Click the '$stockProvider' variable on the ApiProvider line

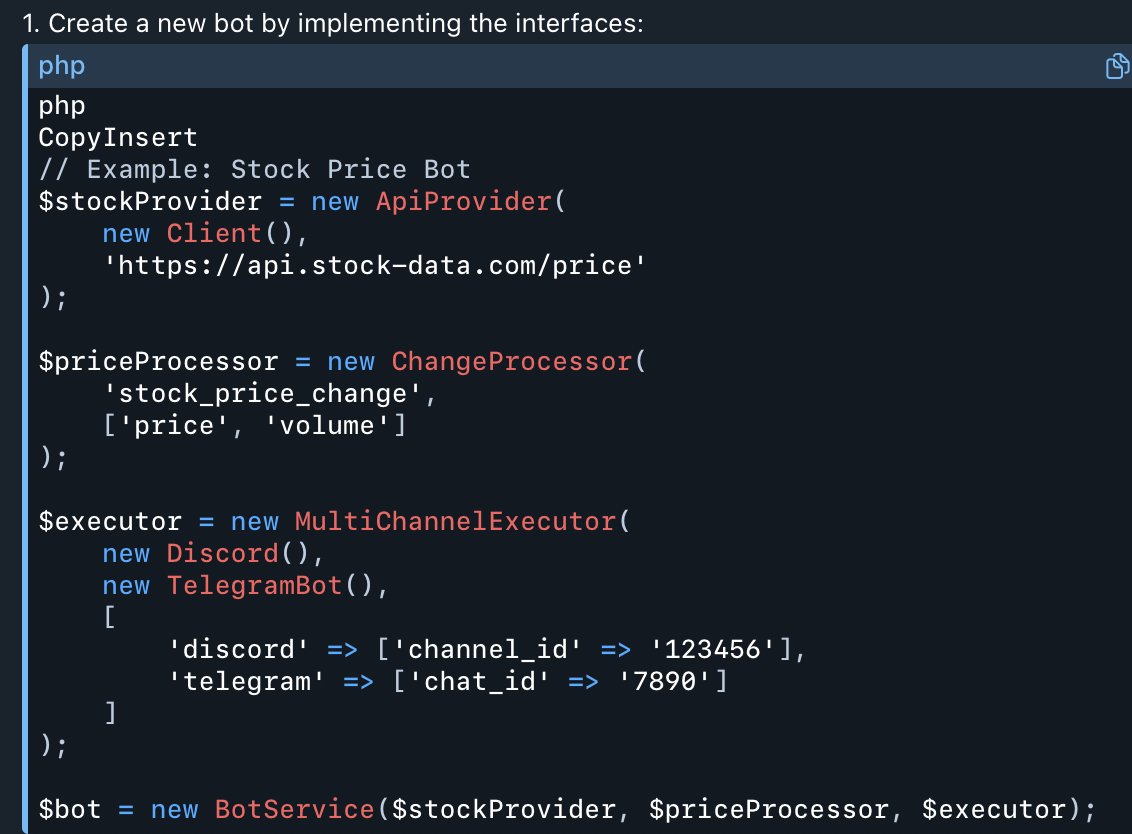(150, 201)
